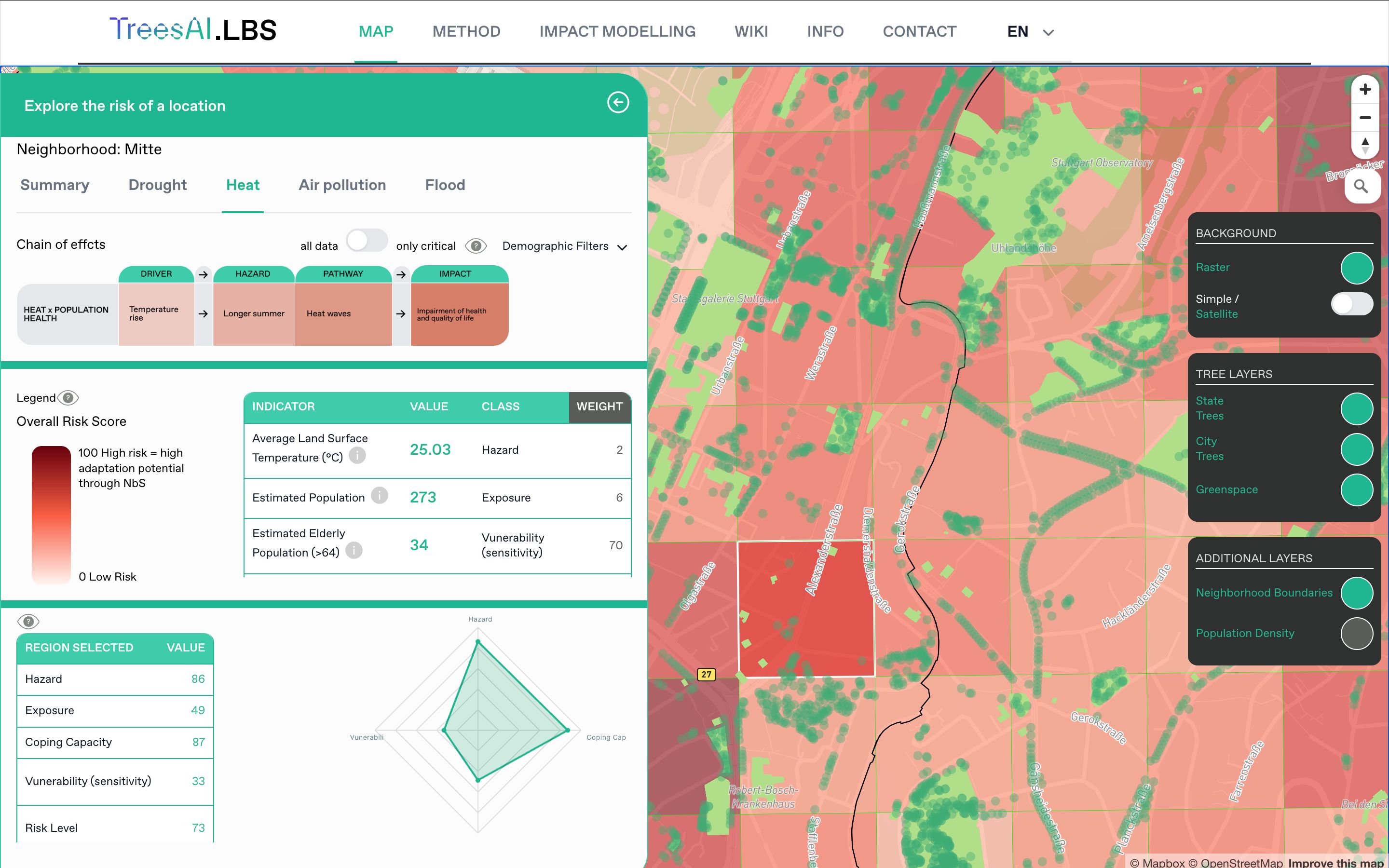Show info for Average Land Surface Temperature
This screenshot has height=868, width=1389.
[x=357, y=456]
